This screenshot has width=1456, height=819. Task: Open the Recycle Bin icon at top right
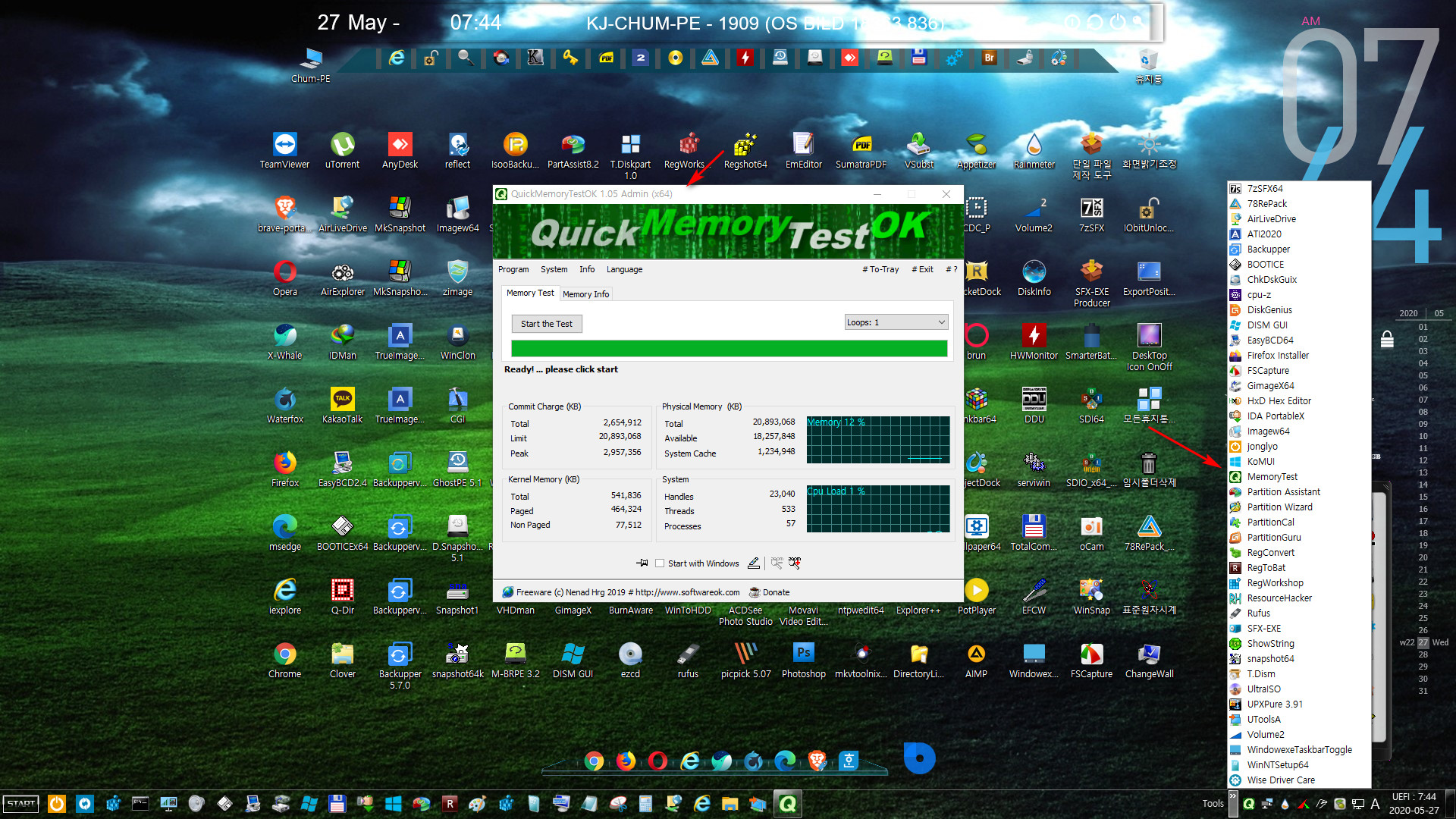click(x=1148, y=65)
